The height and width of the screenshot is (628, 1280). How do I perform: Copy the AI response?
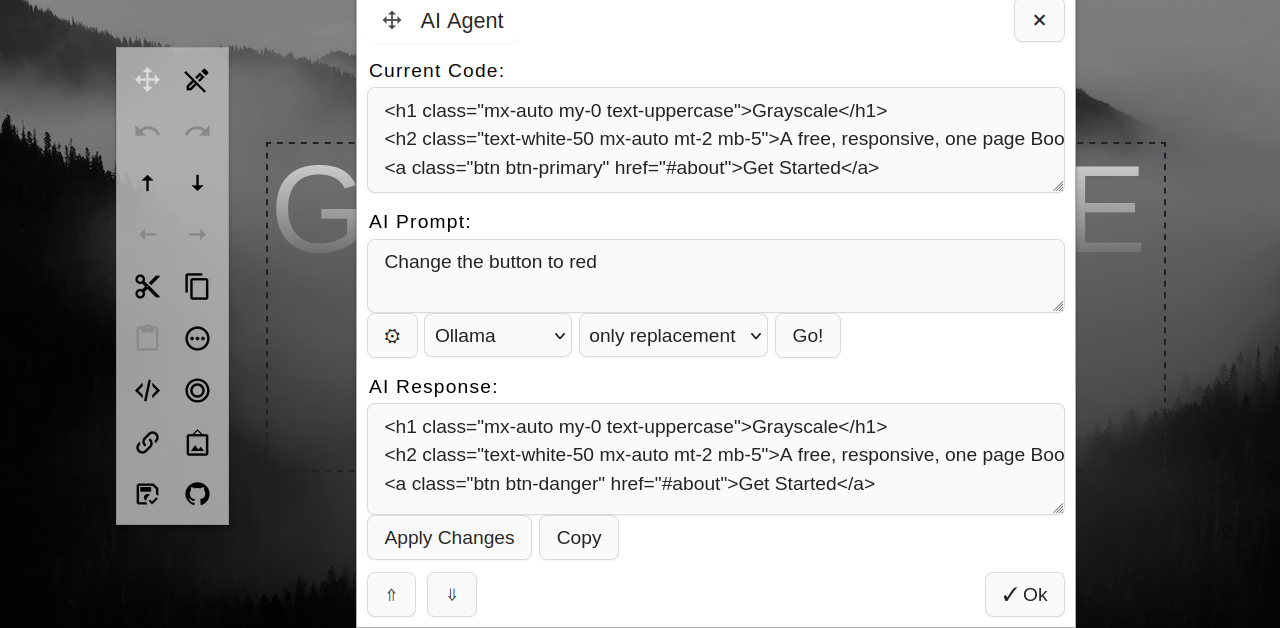point(578,537)
